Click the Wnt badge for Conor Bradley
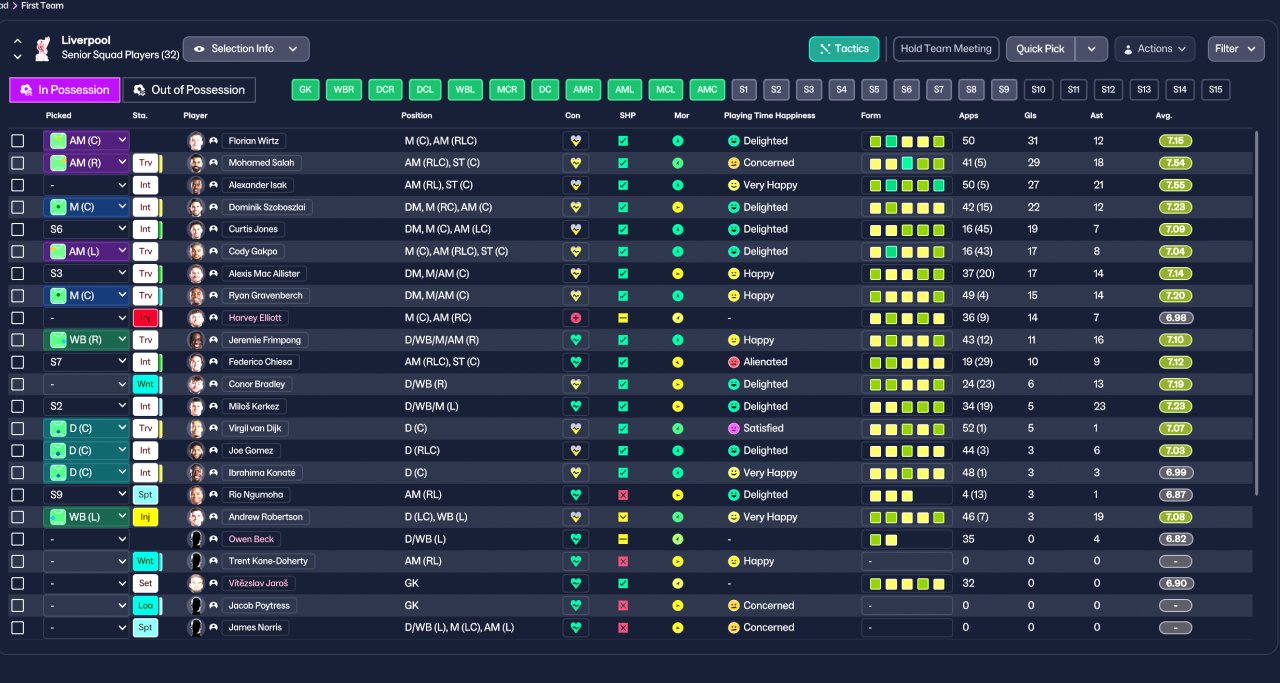This screenshot has height=683, width=1280. [x=145, y=384]
